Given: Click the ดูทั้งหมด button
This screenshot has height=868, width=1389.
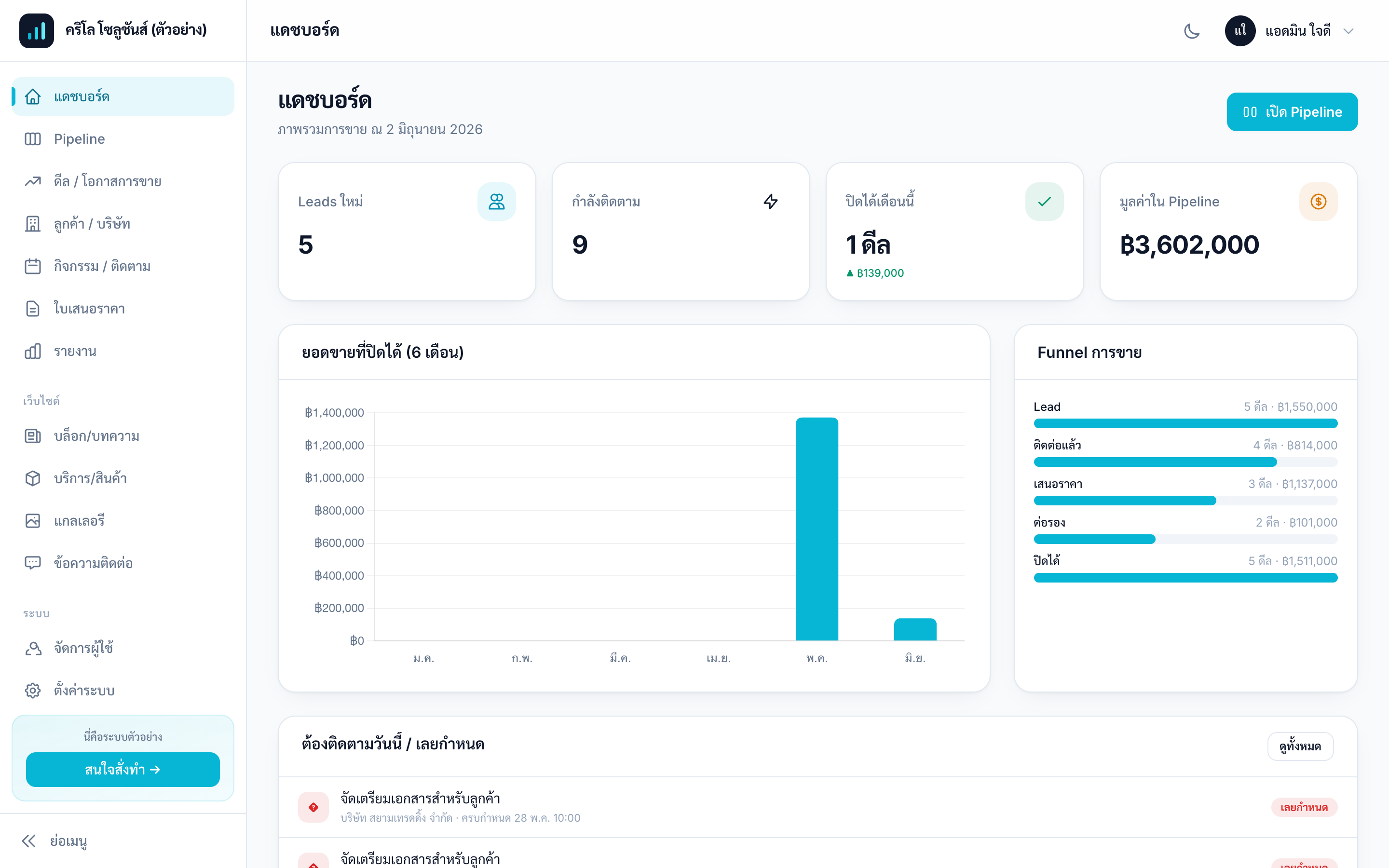Looking at the screenshot, I should coord(1300,746).
